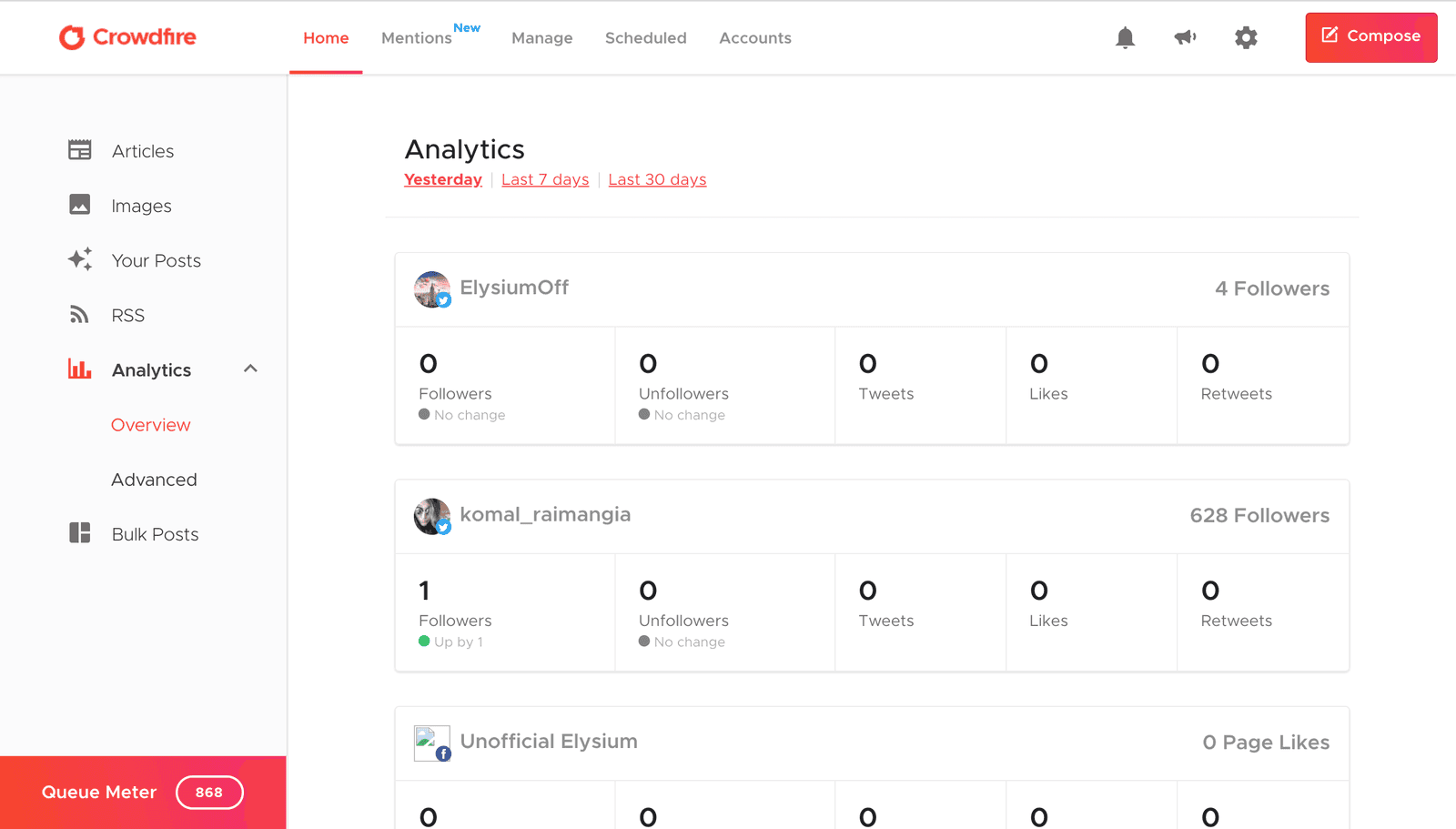Open the Mentions menu item
This screenshot has width=1456, height=829.
(x=417, y=38)
